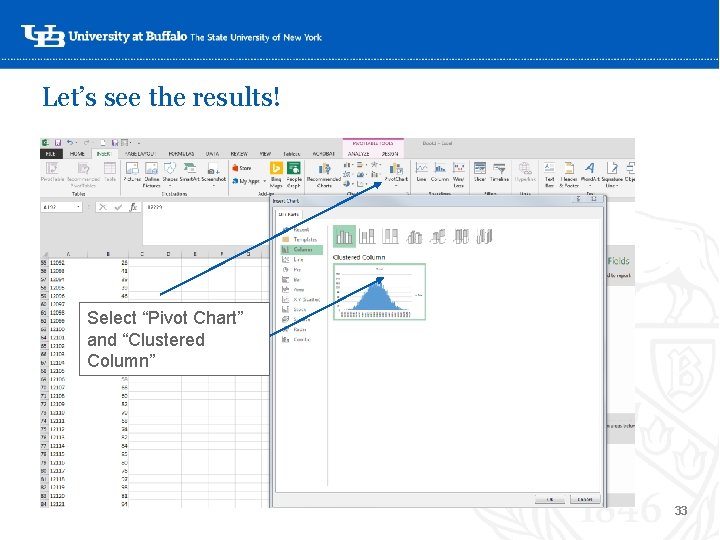Insert a Win/Loss sparkline

coord(458,174)
